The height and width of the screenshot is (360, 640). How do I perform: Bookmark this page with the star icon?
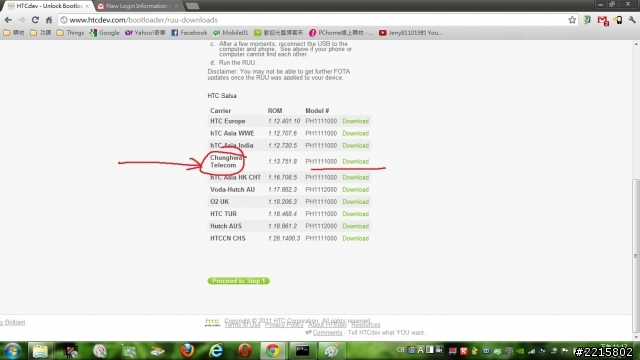(572, 20)
